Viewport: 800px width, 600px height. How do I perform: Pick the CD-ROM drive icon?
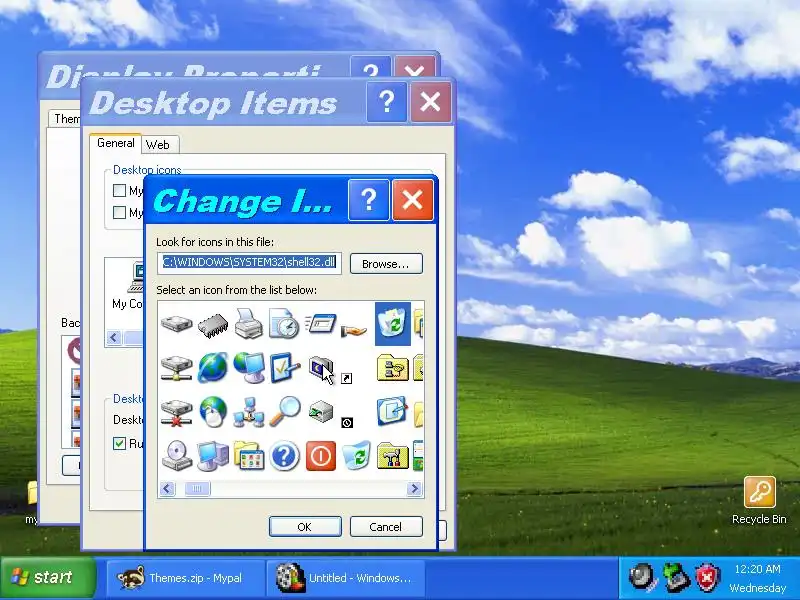(x=177, y=456)
